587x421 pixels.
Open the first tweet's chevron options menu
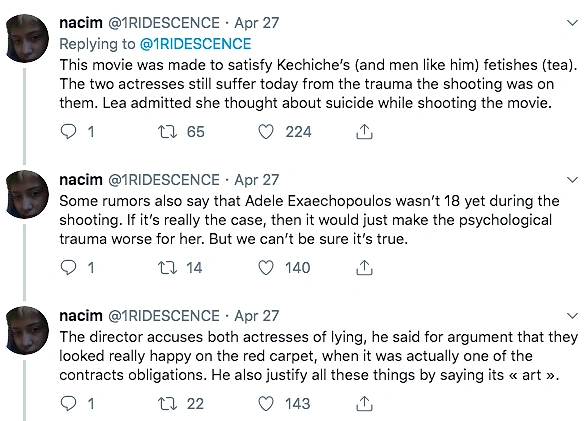pos(572,23)
